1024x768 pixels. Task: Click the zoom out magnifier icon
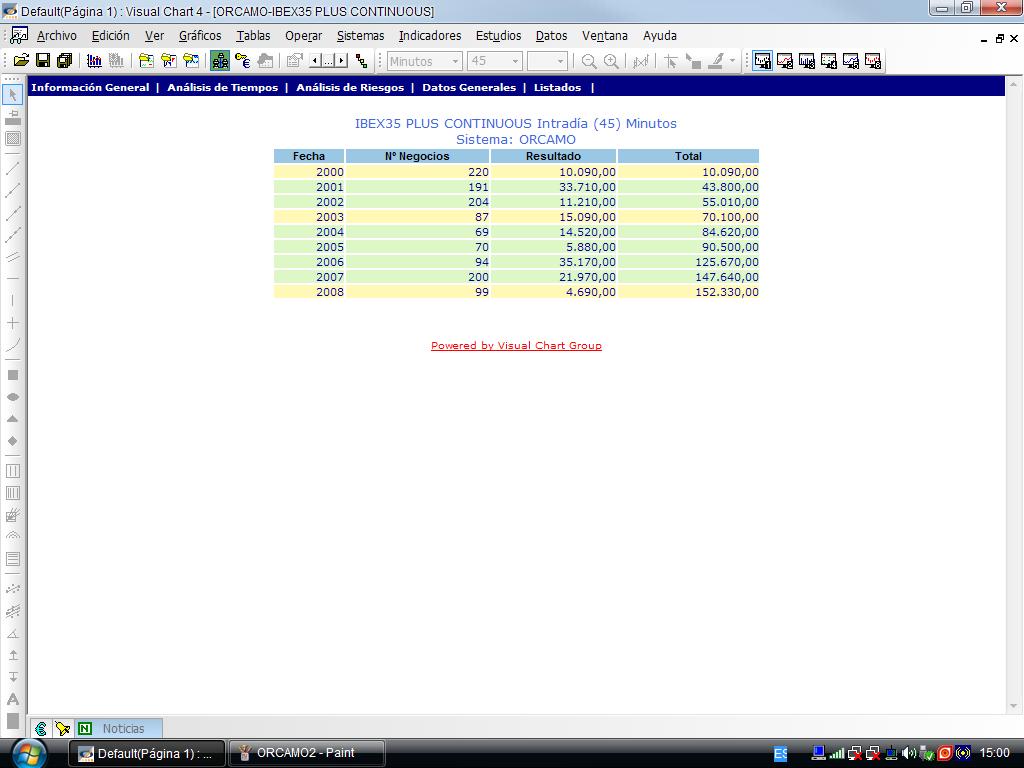tap(589, 61)
